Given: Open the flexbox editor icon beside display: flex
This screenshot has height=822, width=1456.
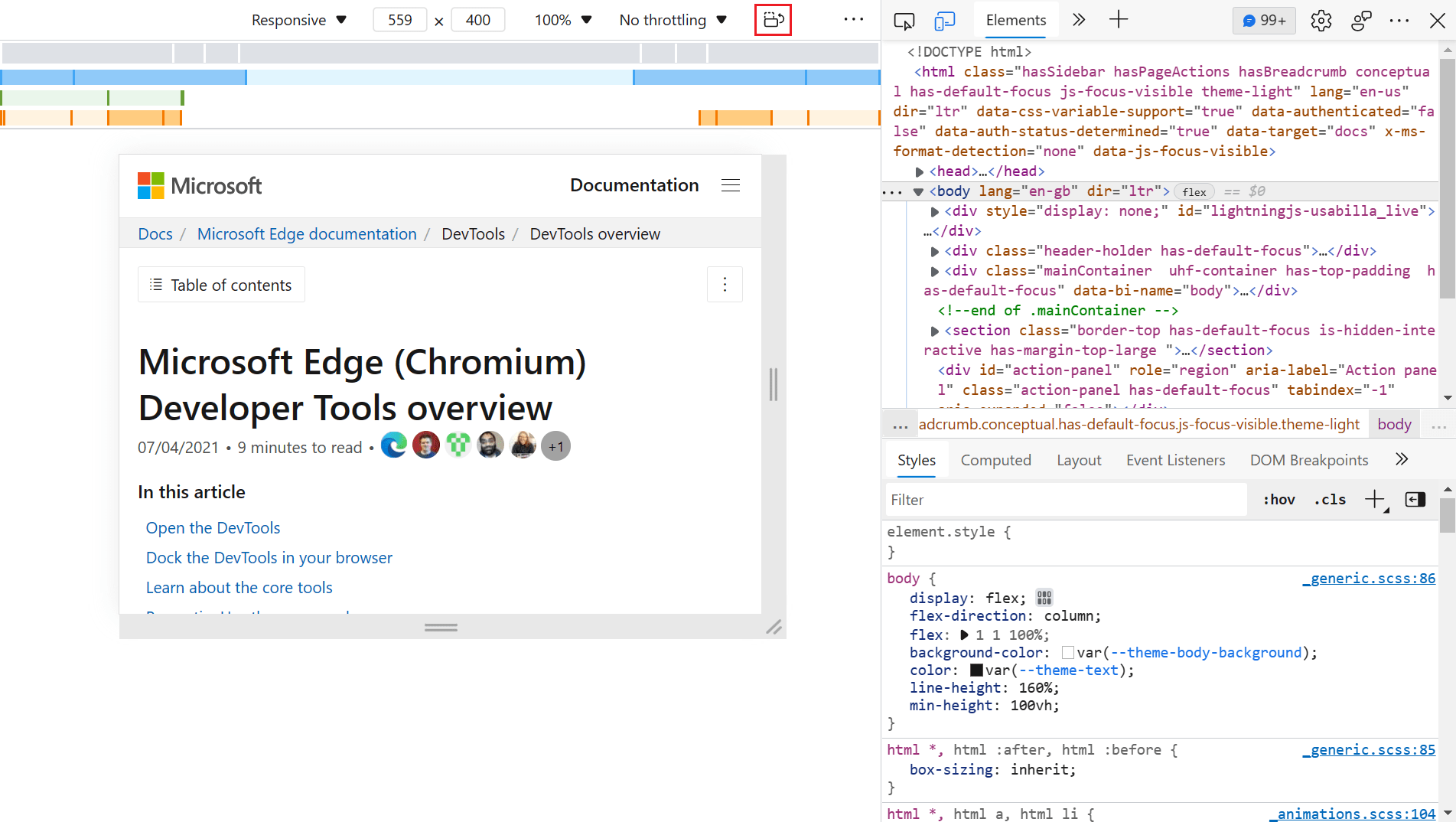Looking at the screenshot, I should 1044,597.
